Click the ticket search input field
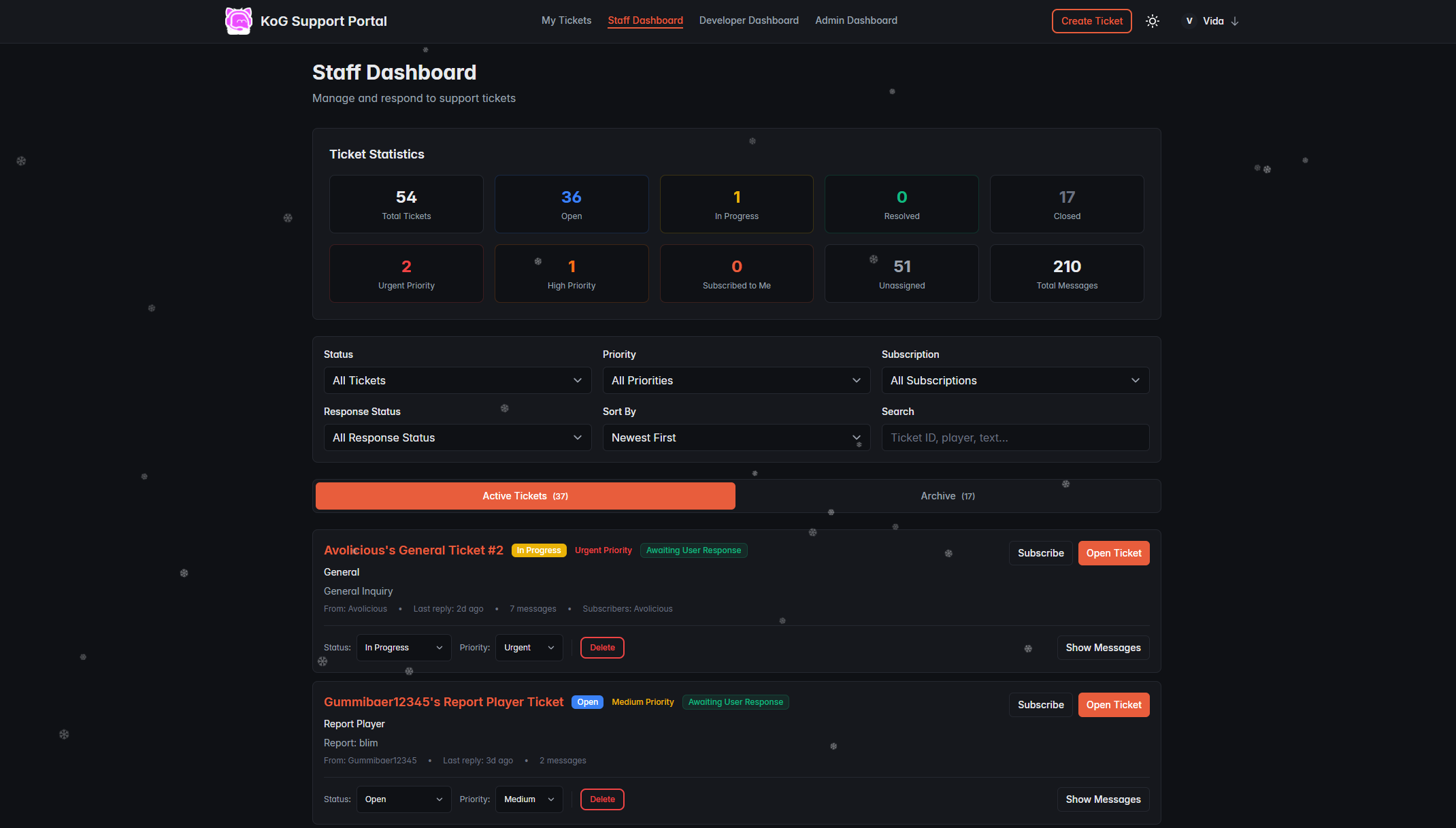 1014,437
